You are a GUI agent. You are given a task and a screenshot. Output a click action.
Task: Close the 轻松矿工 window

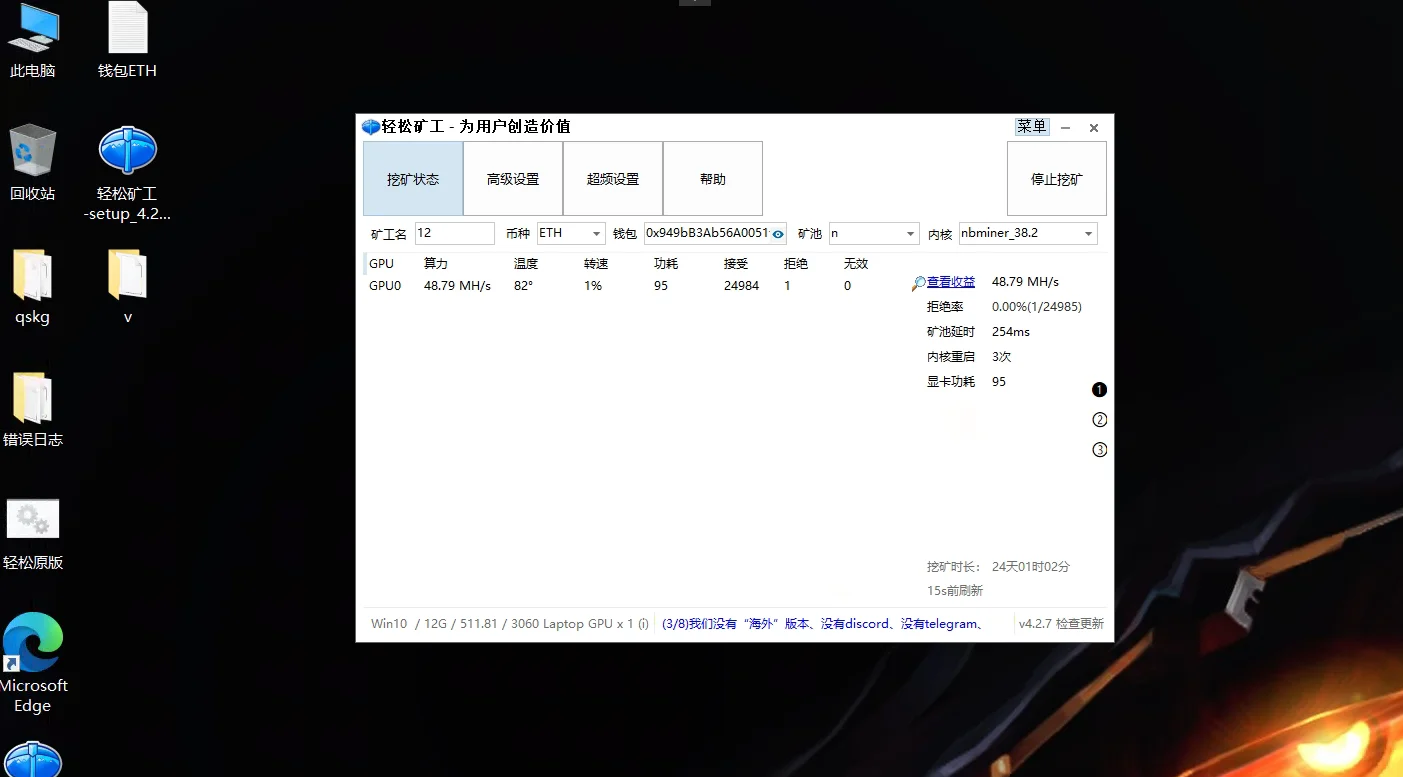tap(1094, 128)
